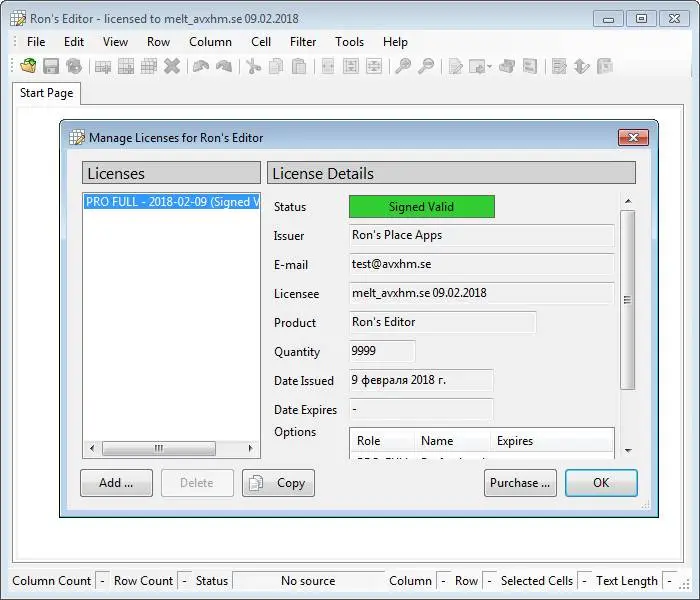
Task: Click the No source status bar field
Action: 308,581
